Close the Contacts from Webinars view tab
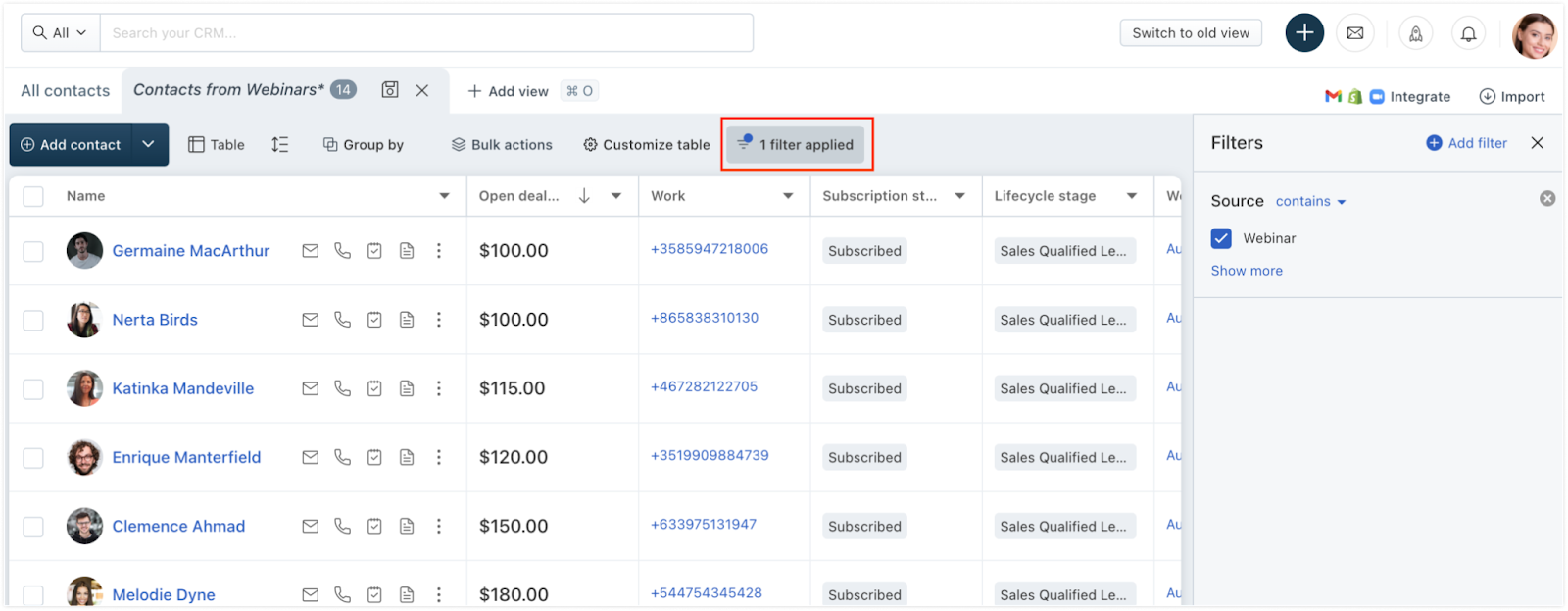This screenshot has width=1568, height=611. point(422,90)
